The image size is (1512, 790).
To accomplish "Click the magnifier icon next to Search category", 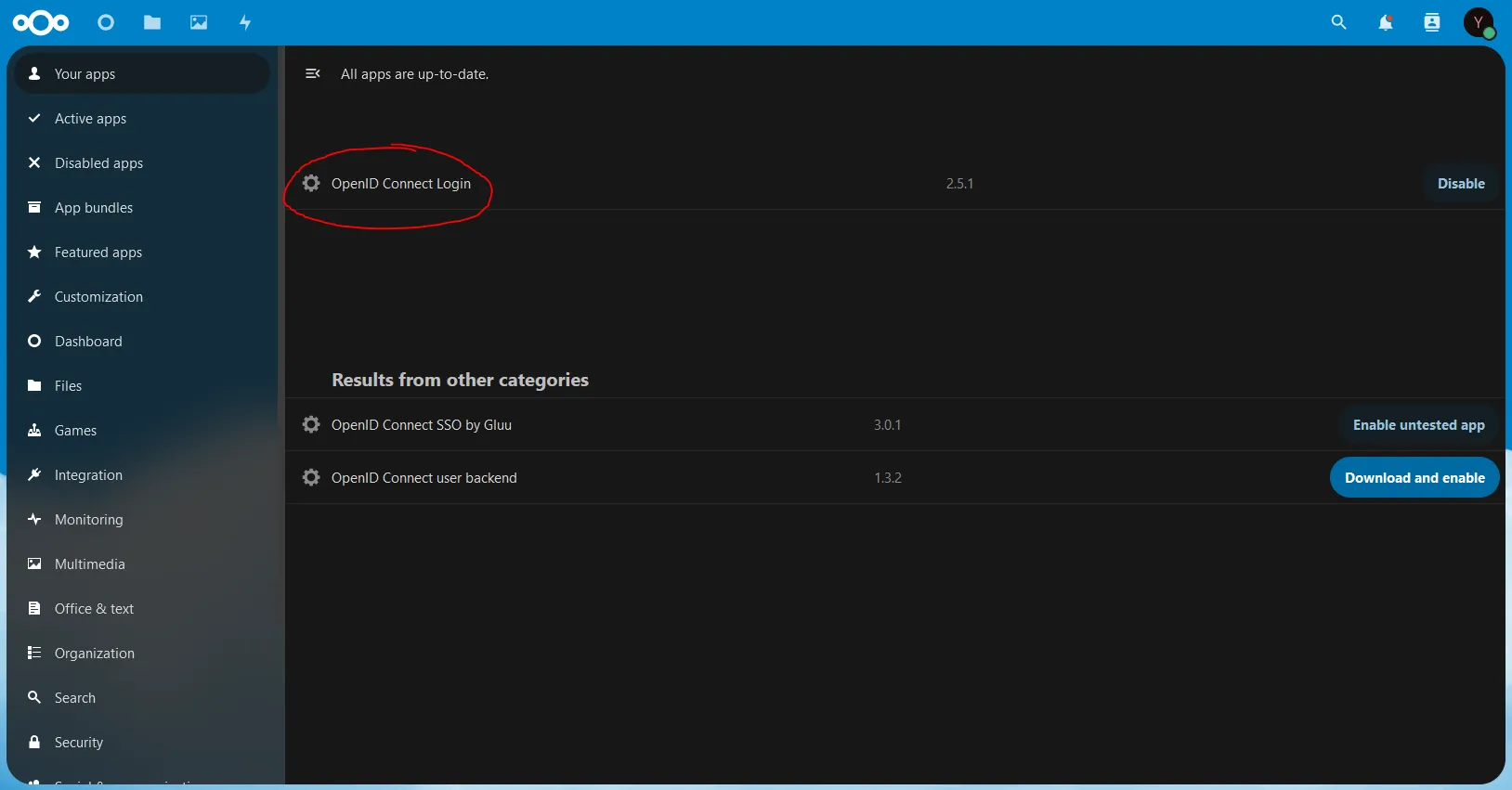I will [34, 697].
